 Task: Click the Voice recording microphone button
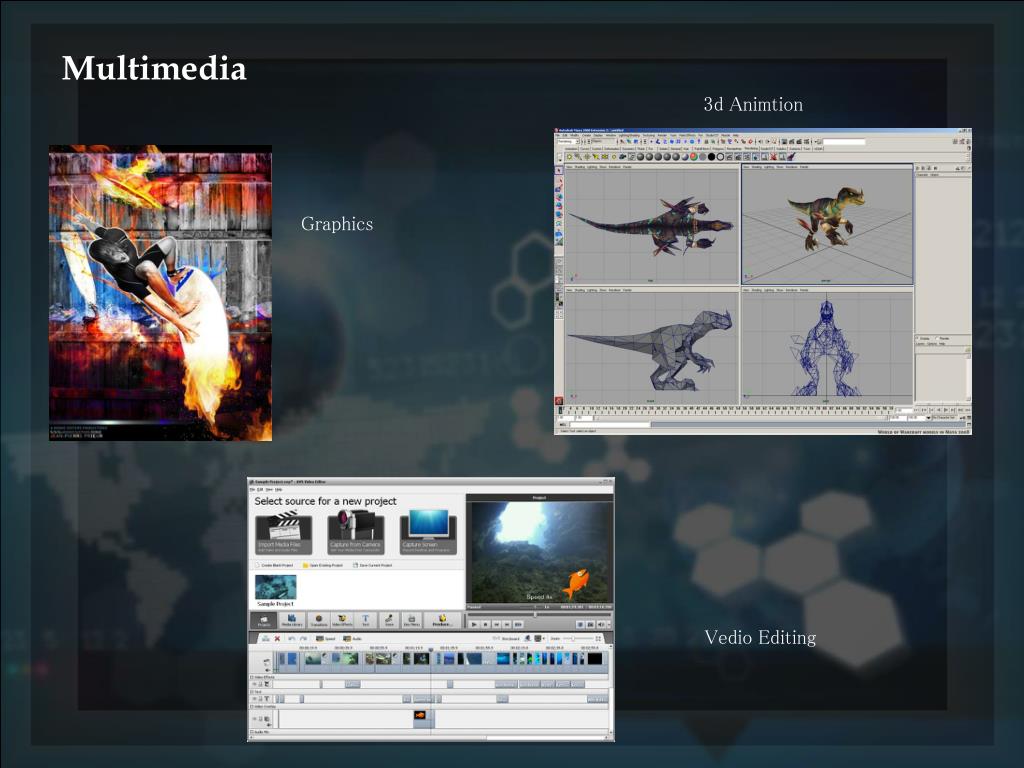389,620
